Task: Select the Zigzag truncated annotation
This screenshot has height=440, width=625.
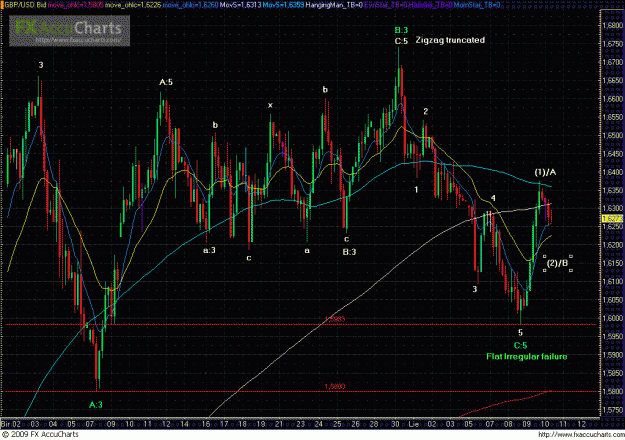Action: coord(450,40)
